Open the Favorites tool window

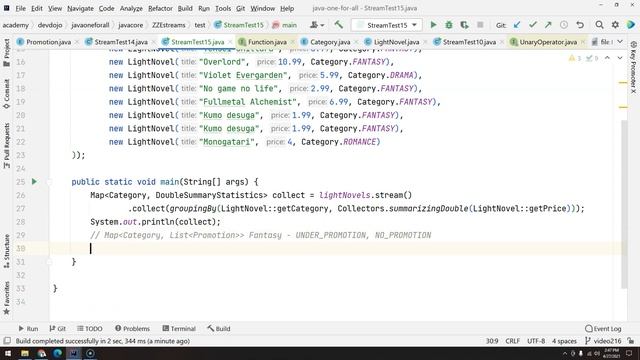coord(7,298)
